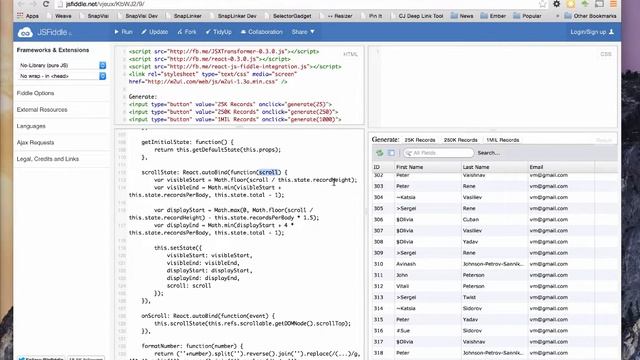
Task: Expand Ajax Requests section
Action: [36, 142]
